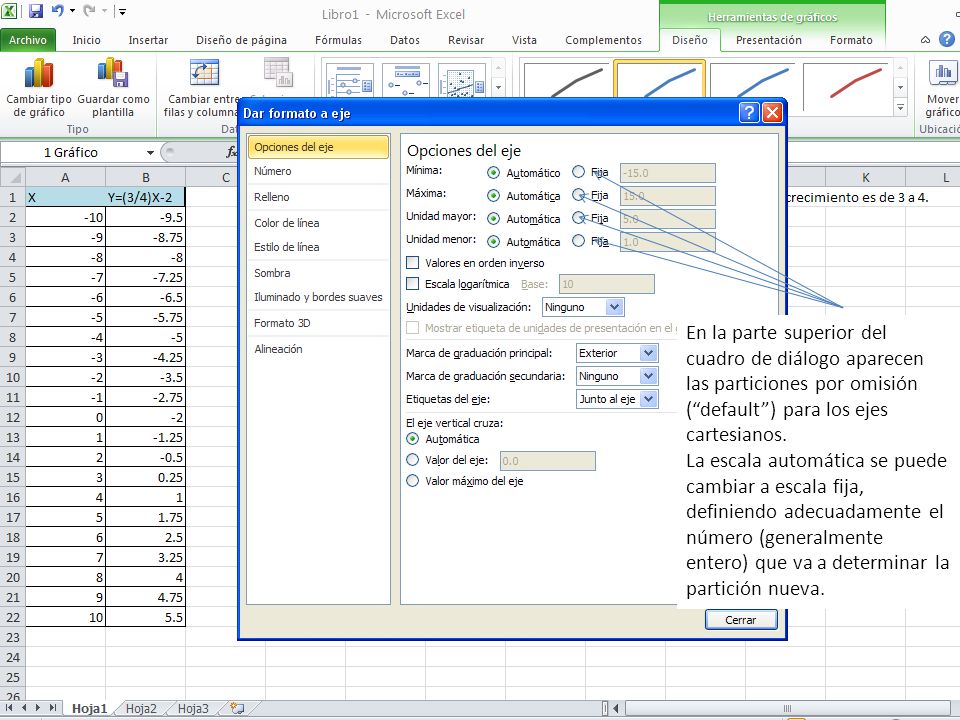Select second chart layout thumbnail
The height and width of the screenshot is (720, 960).
[405, 79]
